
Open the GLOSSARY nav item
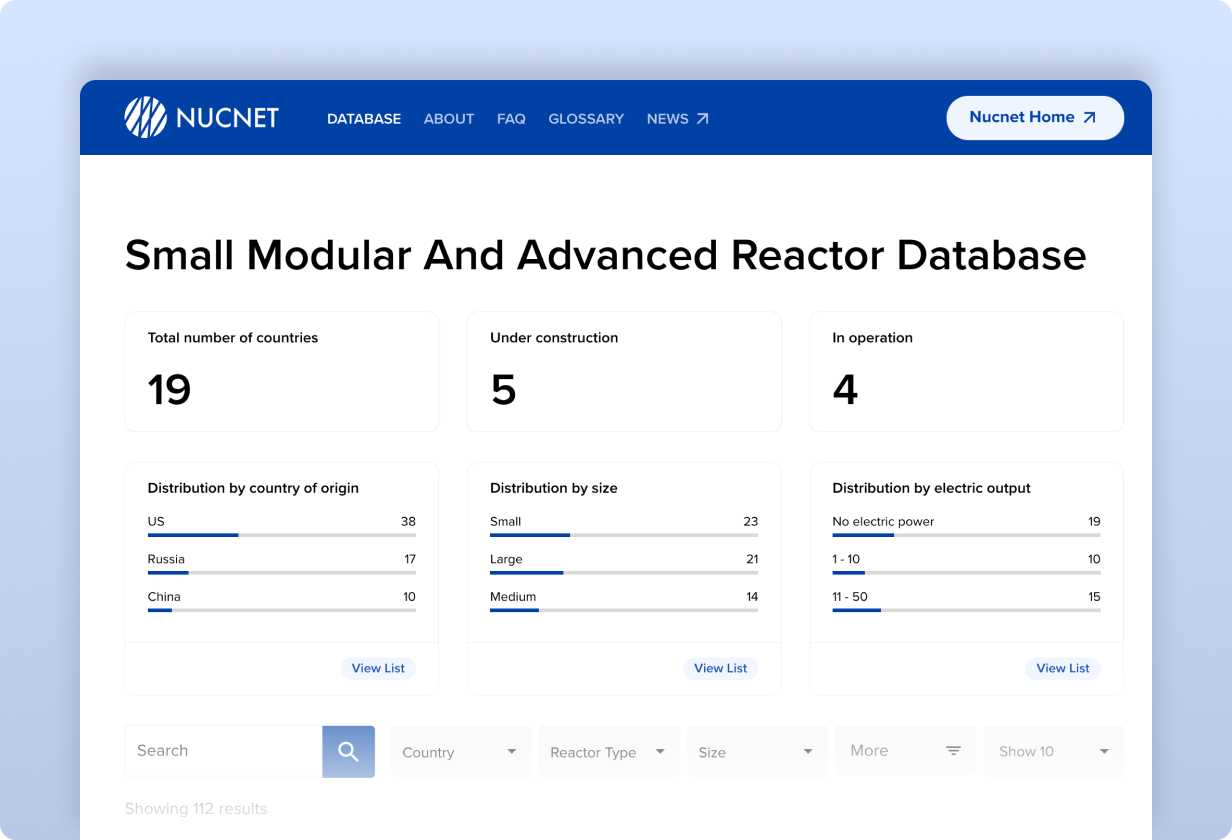pyautogui.click(x=586, y=119)
